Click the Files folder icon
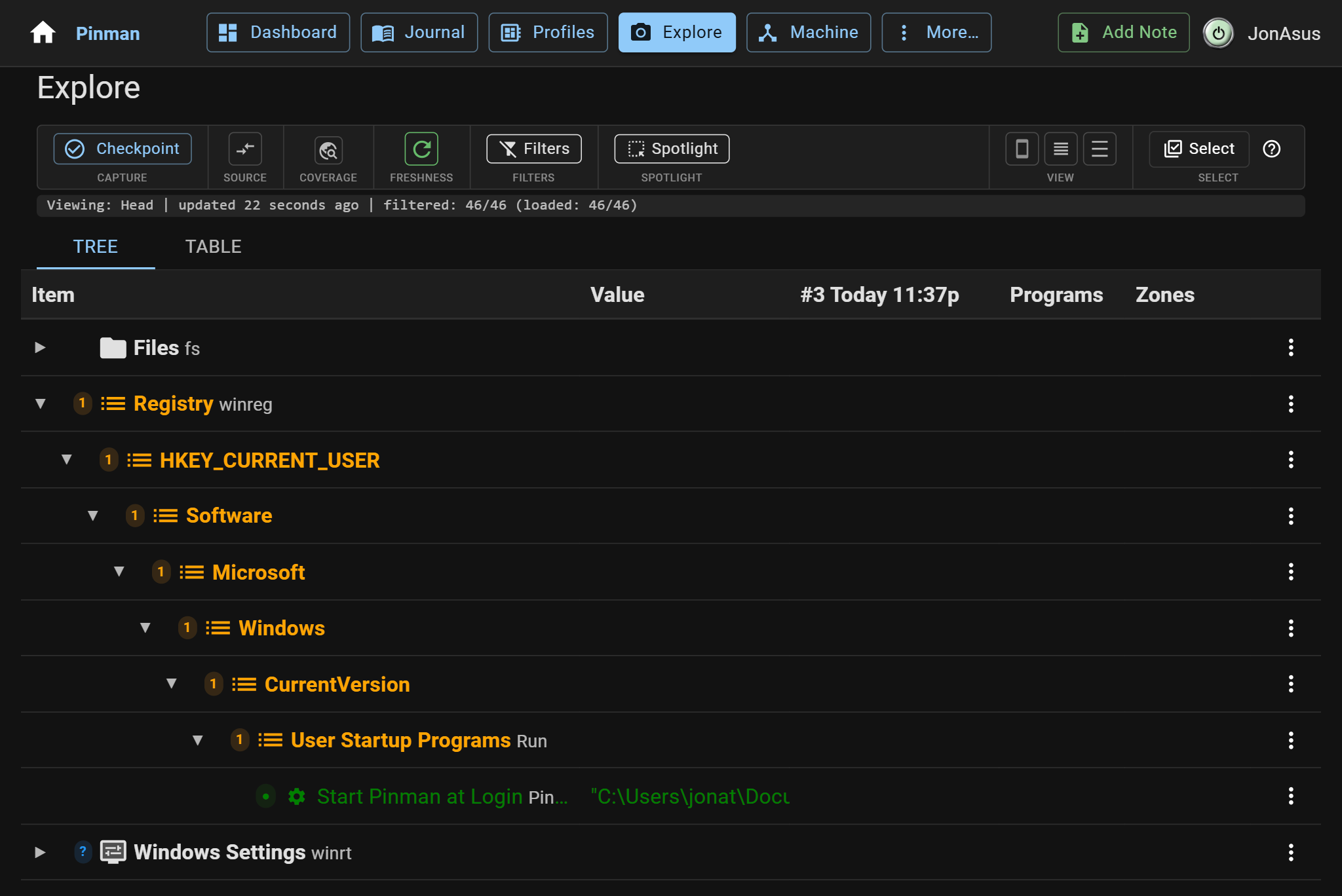 pos(113,348)
